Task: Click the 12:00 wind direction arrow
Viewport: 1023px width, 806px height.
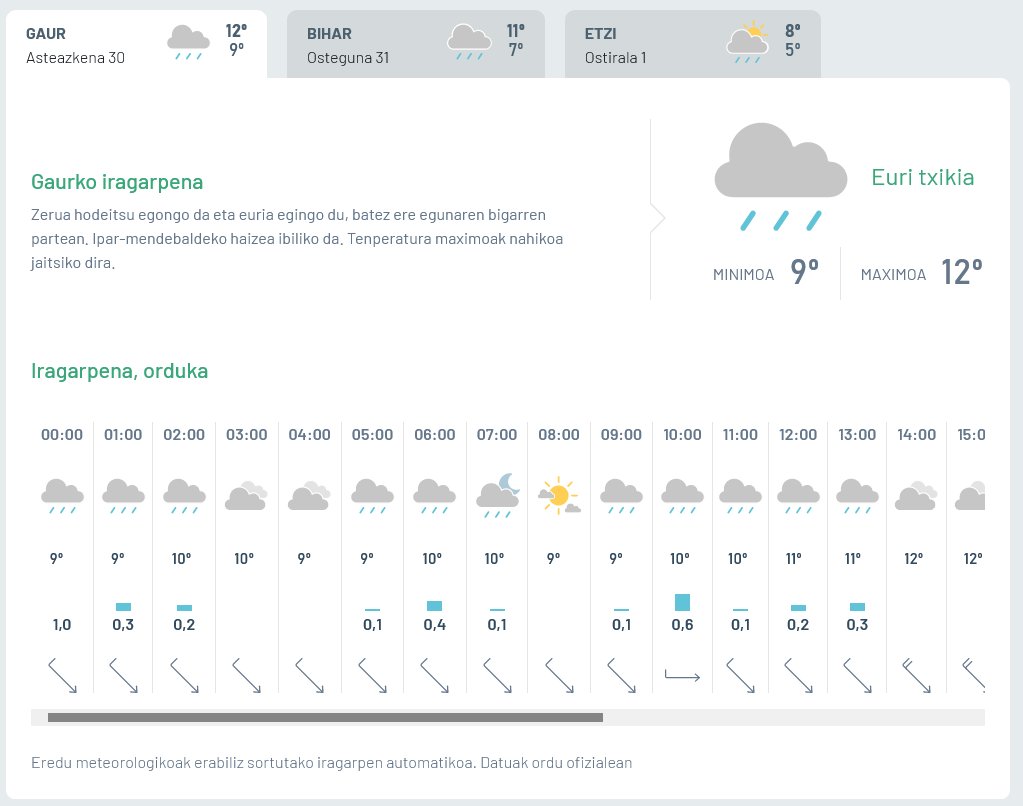Action: [x=798, y=675]
